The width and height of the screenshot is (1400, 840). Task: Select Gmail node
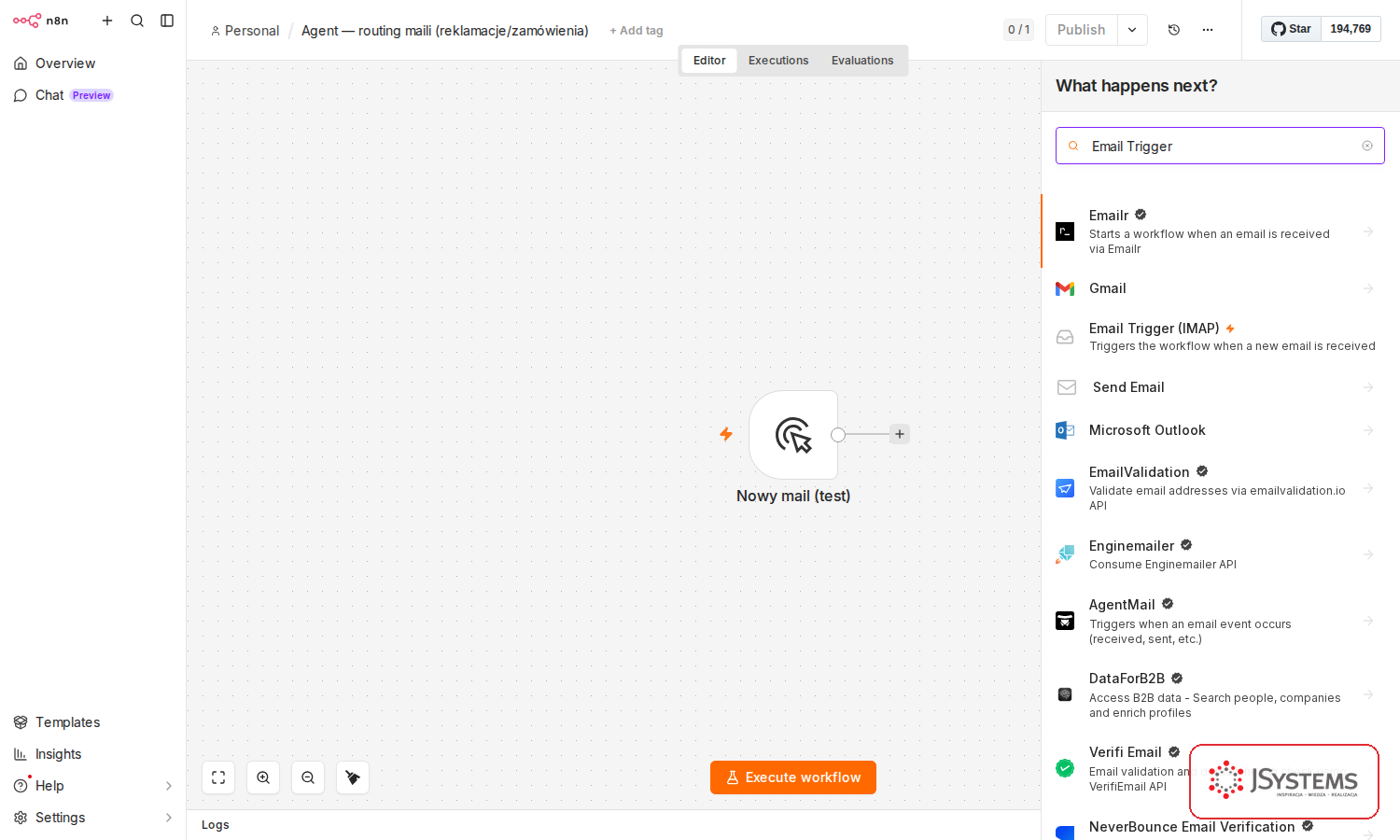pos(1220,288)
